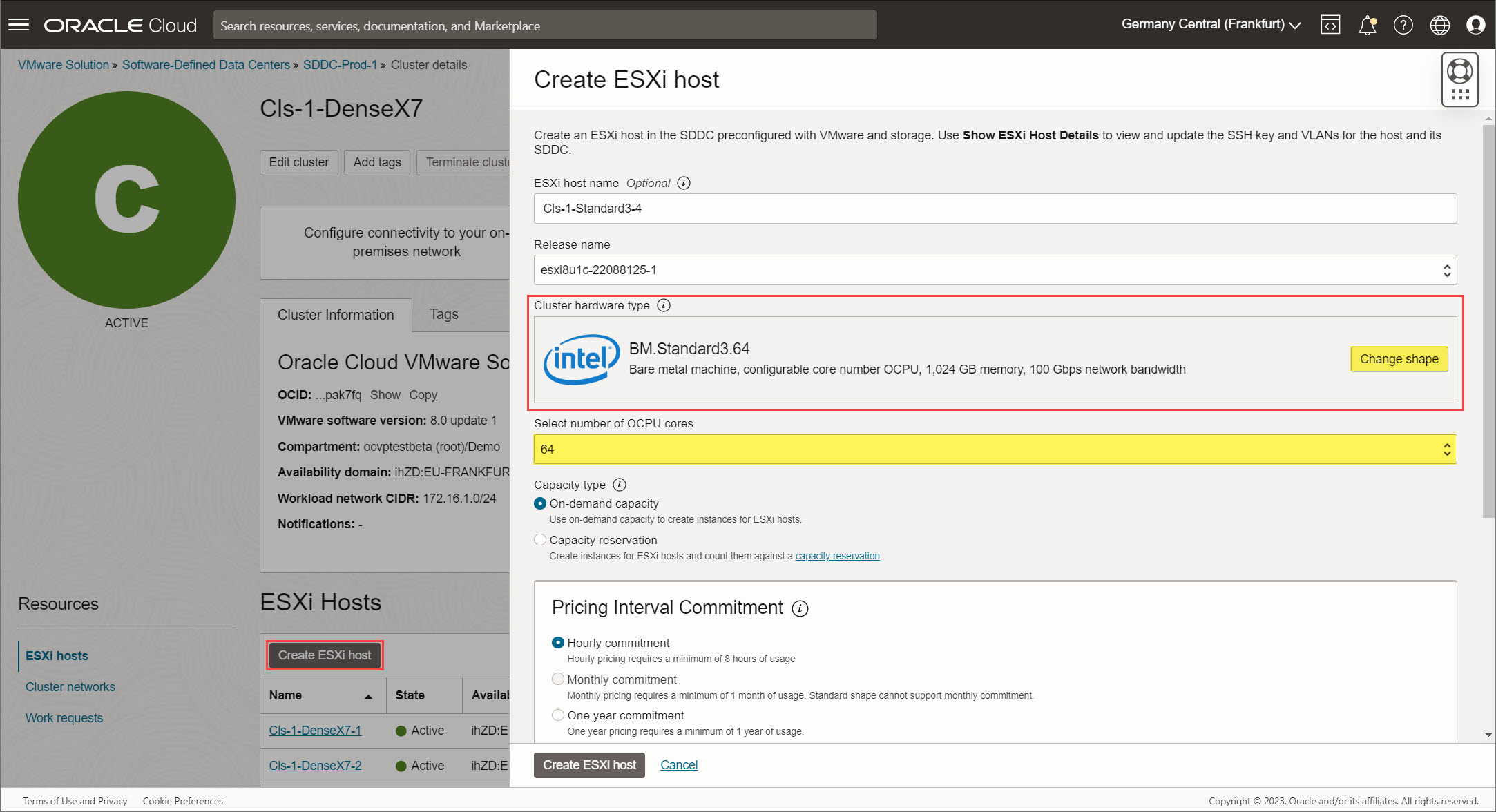This screenshot has height=812, width=1496.
Task: Select Monthly commitment pricing
Action: pyautogui.click(x=558, y=679)
